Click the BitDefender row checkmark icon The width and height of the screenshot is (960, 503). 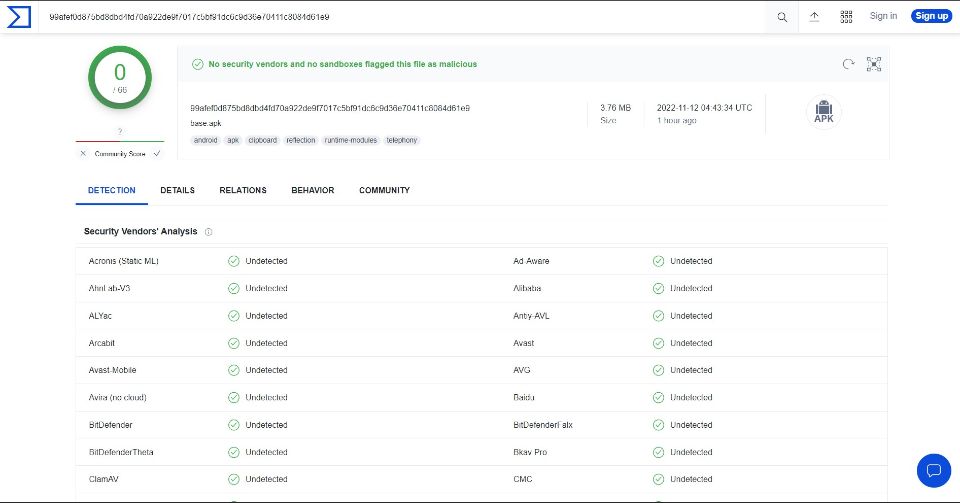click(x=234, y=425)
